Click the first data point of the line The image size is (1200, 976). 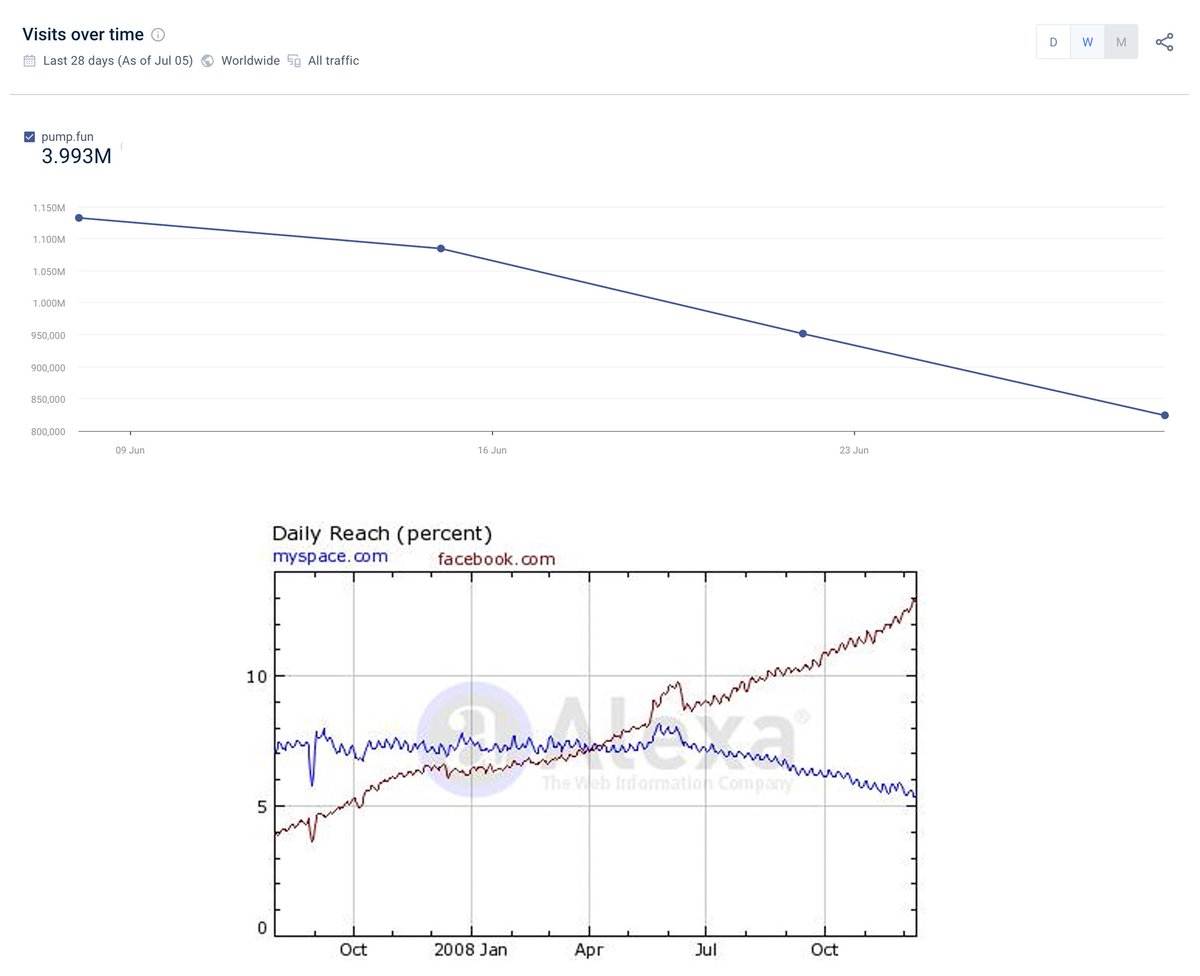(x=79, y=217)
